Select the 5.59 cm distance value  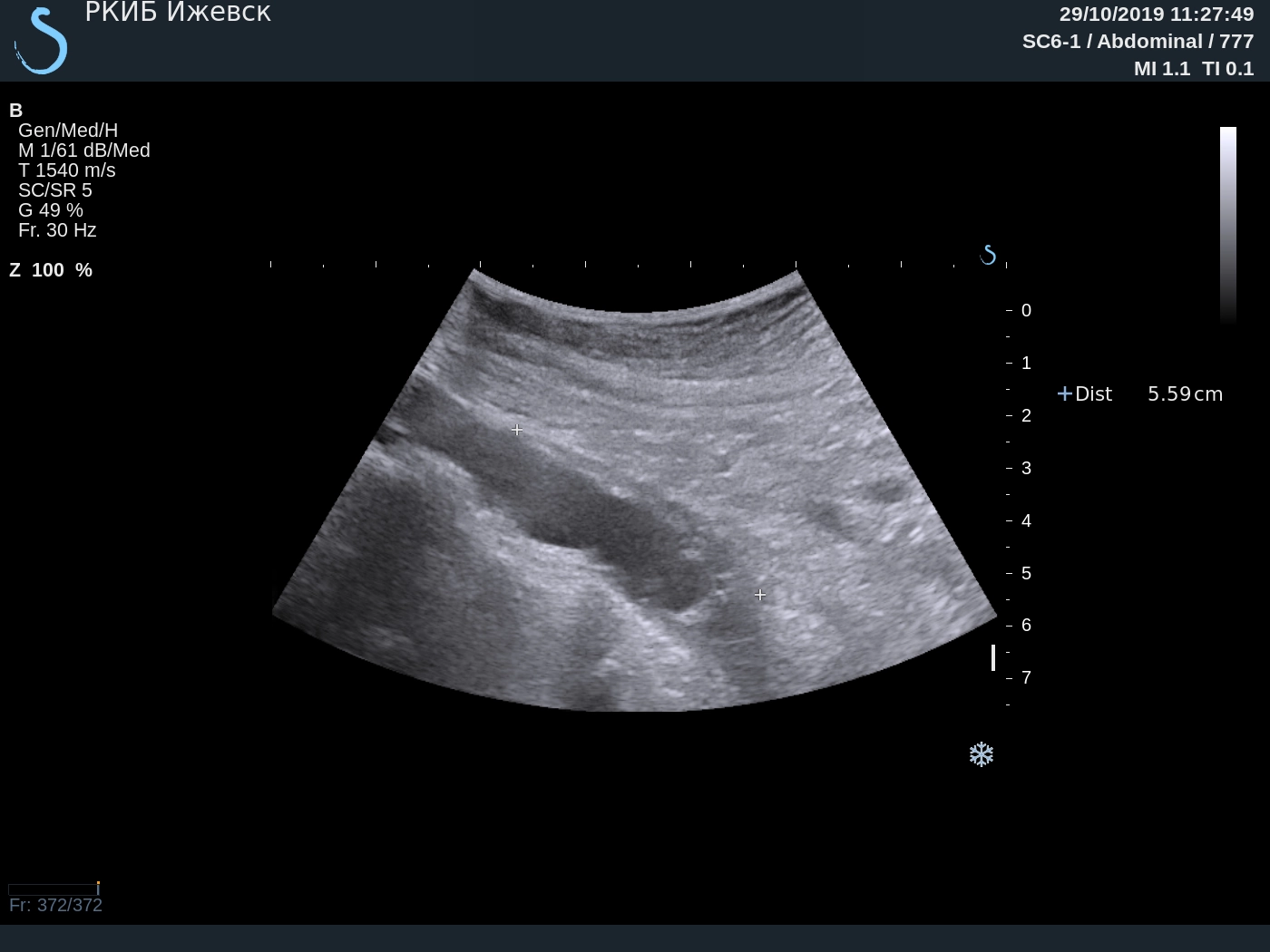pos(1185,393)
